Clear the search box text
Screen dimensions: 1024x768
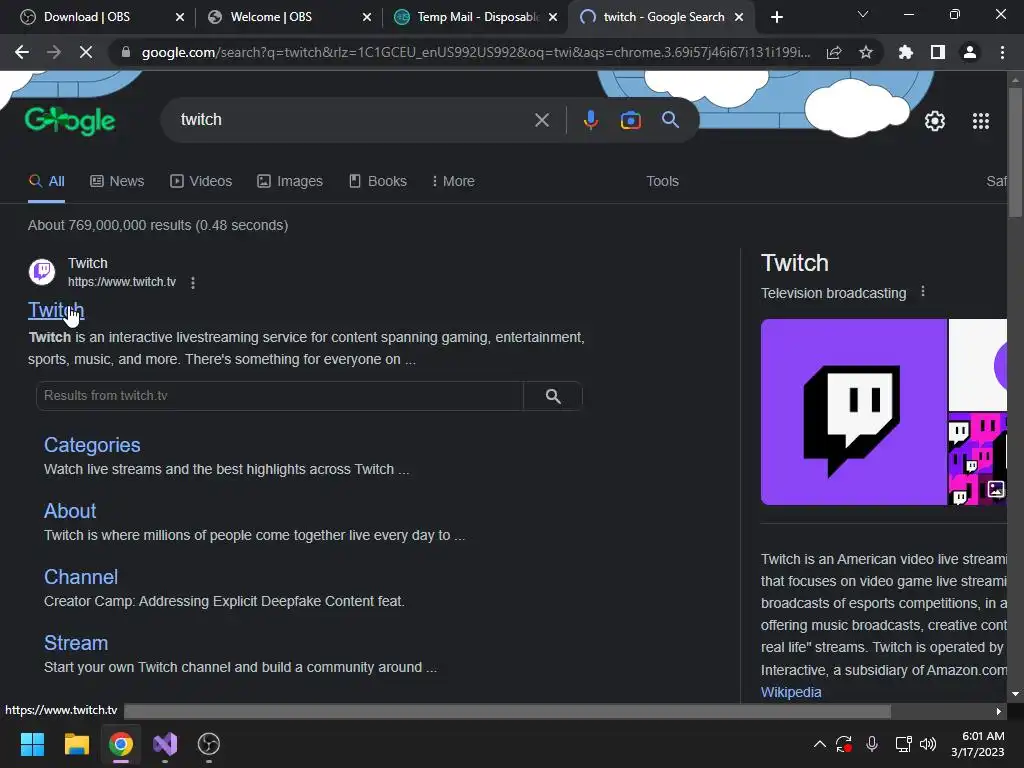coord(542,120)
